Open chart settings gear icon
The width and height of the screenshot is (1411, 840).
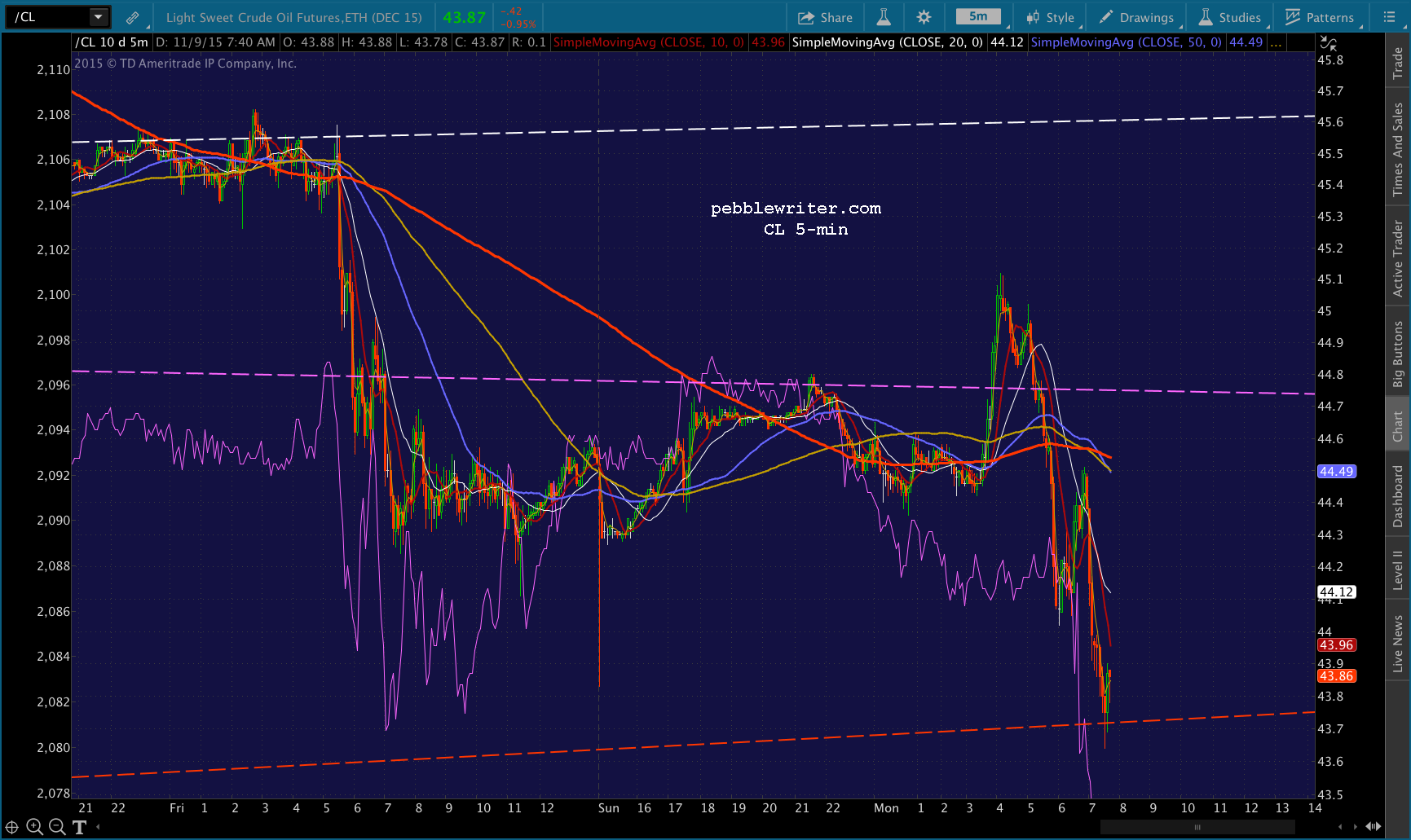pos(924,17)
